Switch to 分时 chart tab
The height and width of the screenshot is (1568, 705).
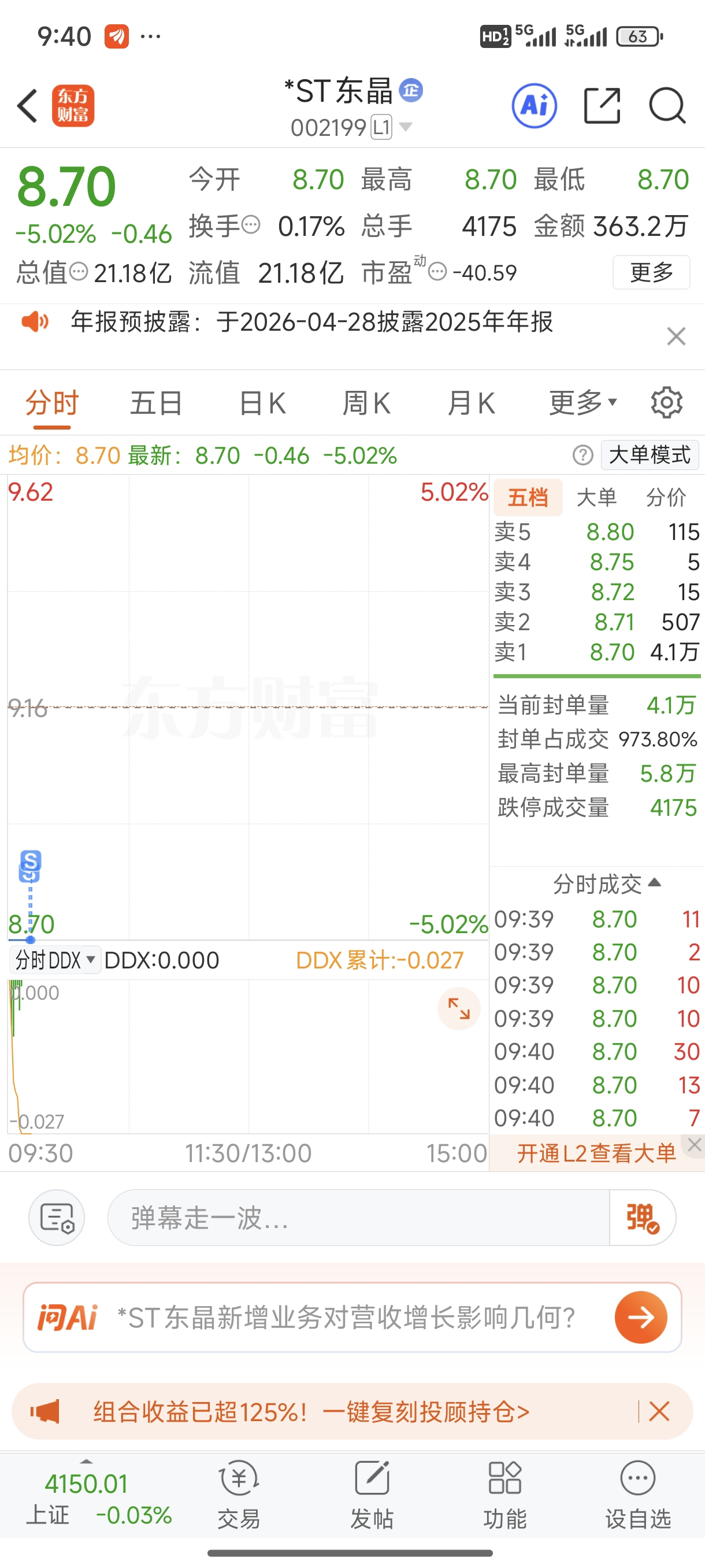click(53, 403)
